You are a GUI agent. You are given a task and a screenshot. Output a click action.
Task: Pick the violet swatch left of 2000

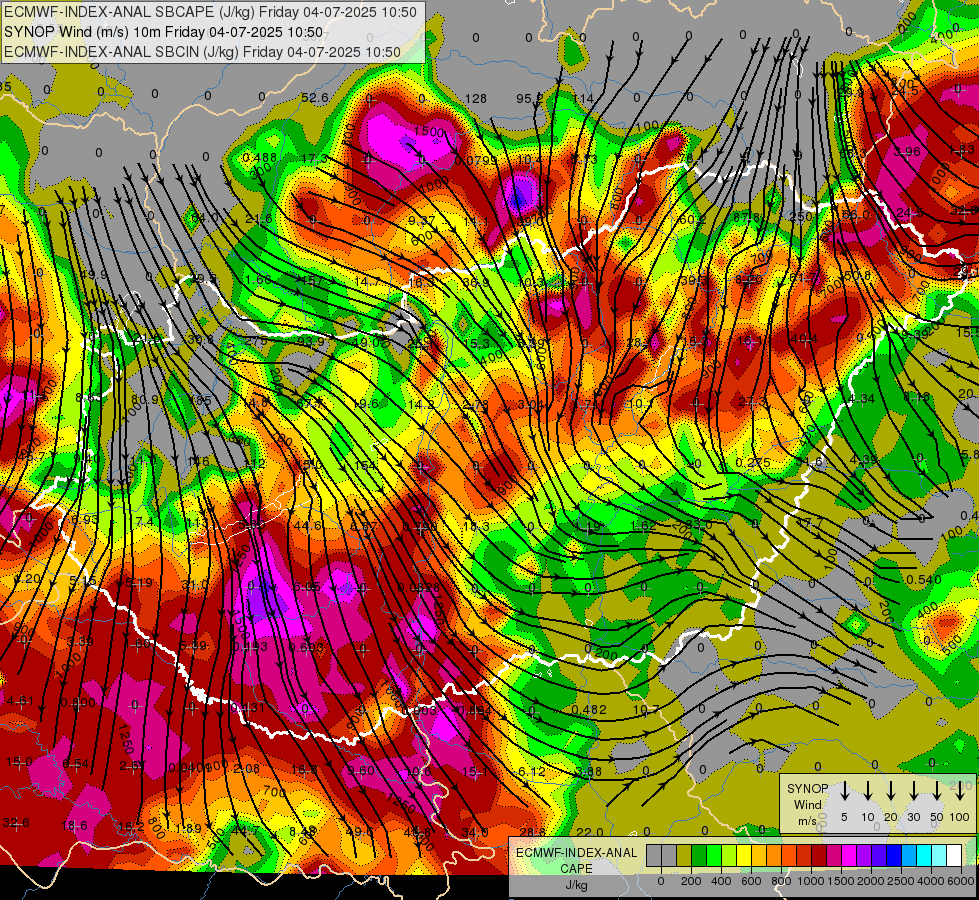(x=863, y=855)
